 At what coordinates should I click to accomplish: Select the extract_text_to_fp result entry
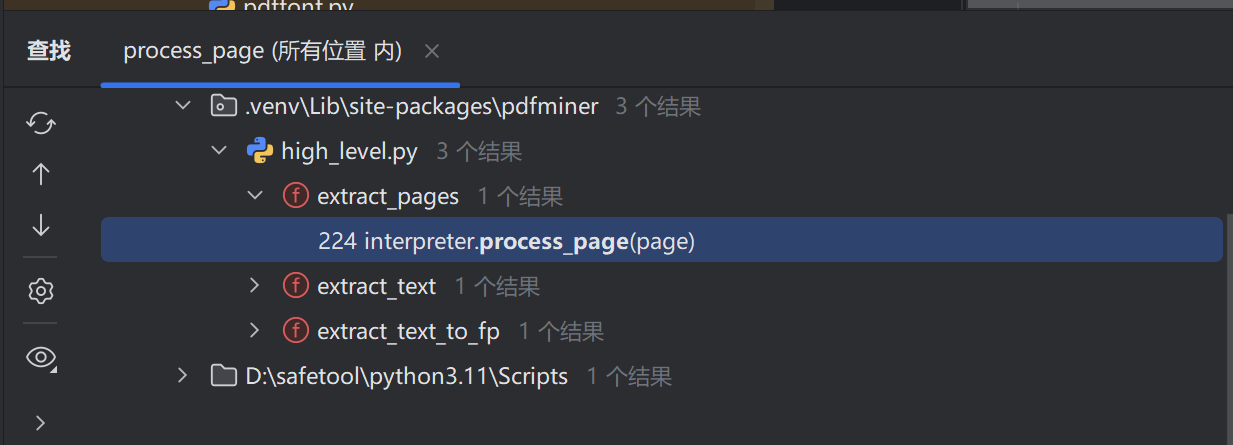[408, 331]
